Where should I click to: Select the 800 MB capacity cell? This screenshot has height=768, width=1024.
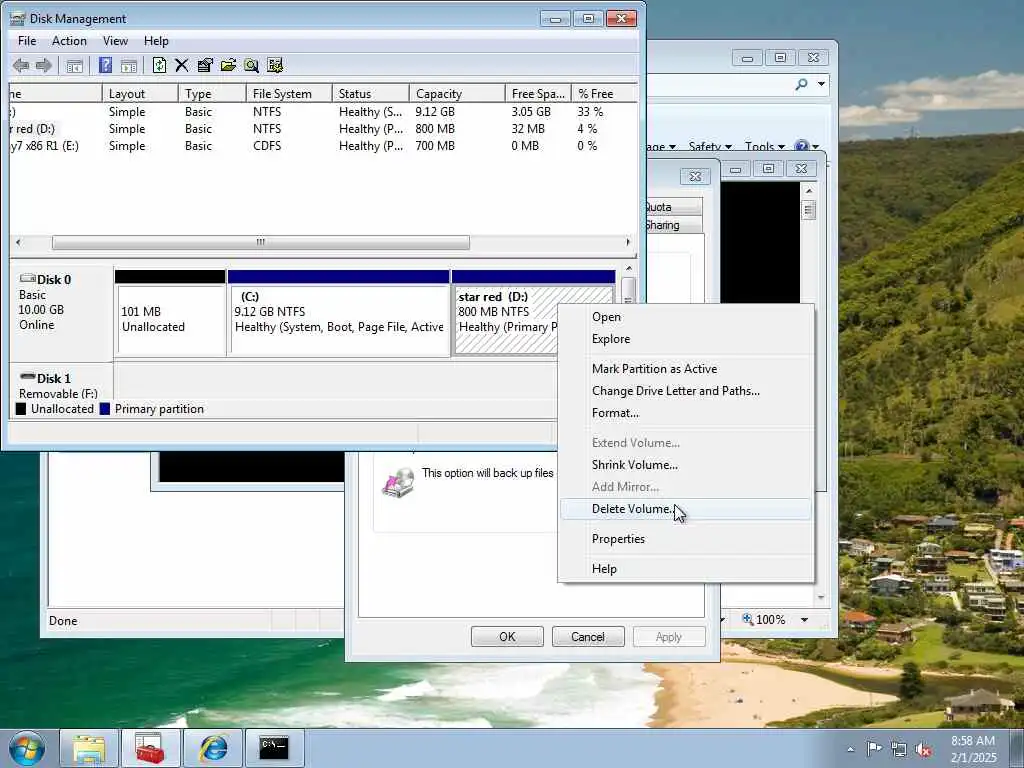(x=435, y=129)
